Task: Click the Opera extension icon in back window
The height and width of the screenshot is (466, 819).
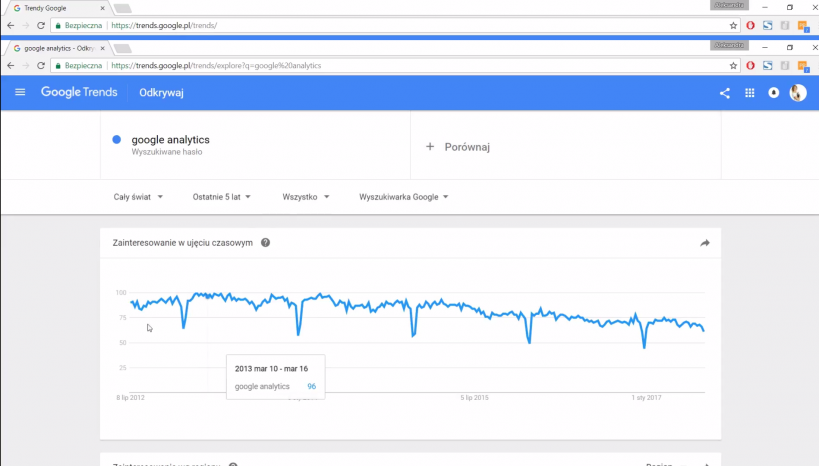Action: (751, 25)
